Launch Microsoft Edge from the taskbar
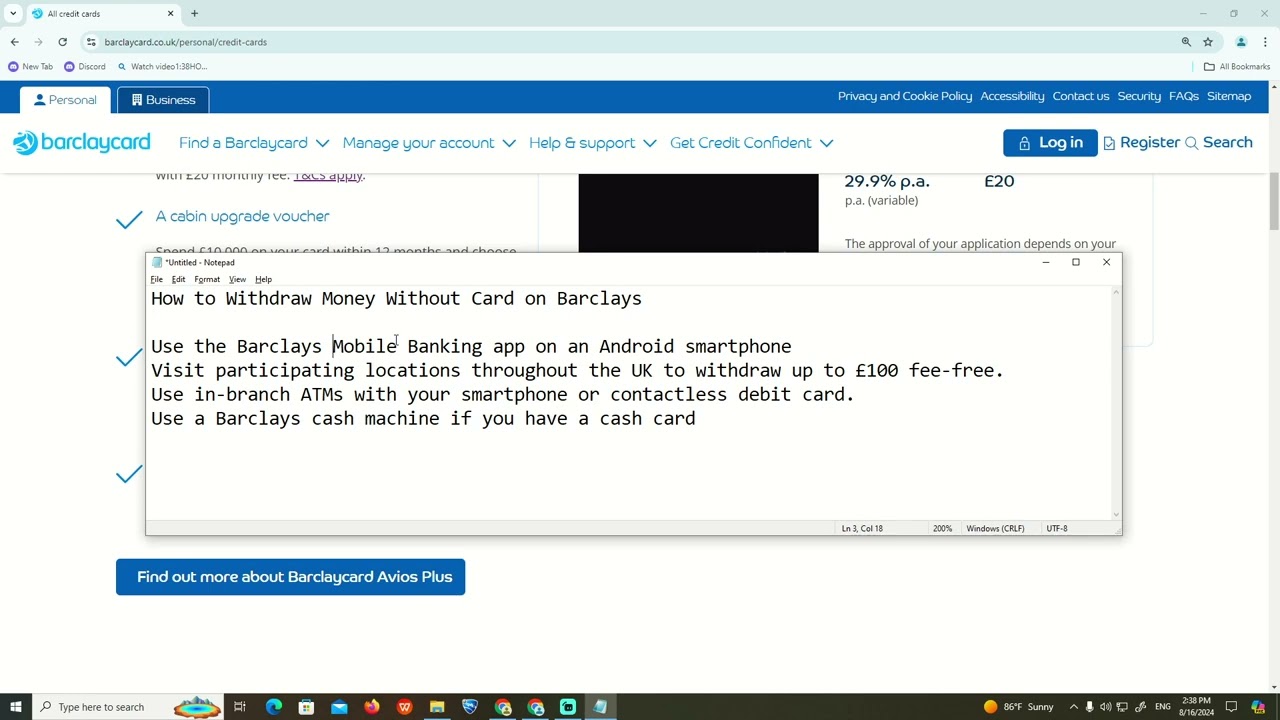The width and height of the screenshot is (1280, 720). [x=273, y=707]
